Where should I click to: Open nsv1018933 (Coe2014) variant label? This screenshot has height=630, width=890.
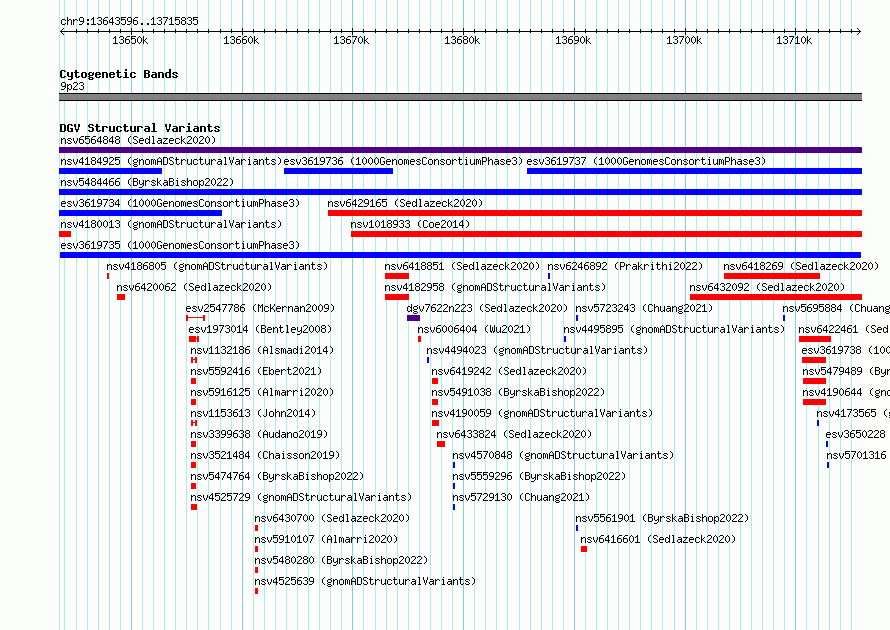pyautogui.click(x=410, y=224)
